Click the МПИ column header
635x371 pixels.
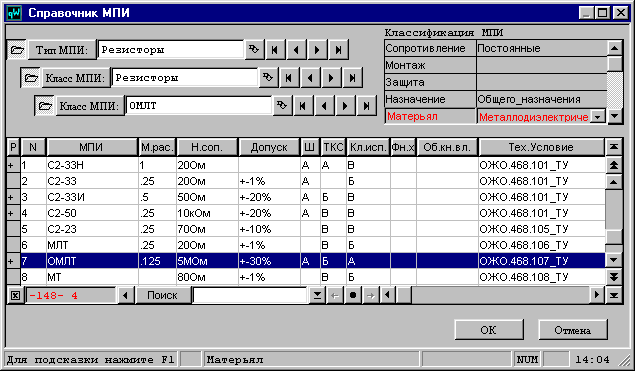(x=92, y=147)
